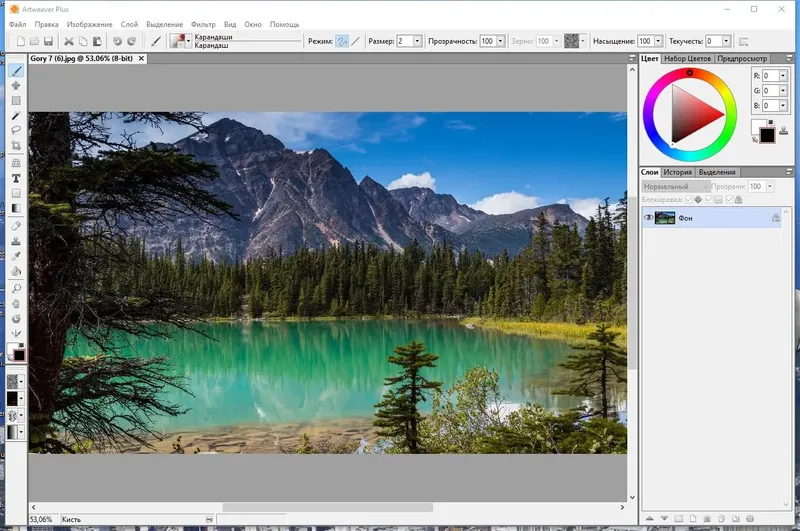Screen dimensions: 800x531
Task: Click the Redo icon
Action: coord(132,41)
